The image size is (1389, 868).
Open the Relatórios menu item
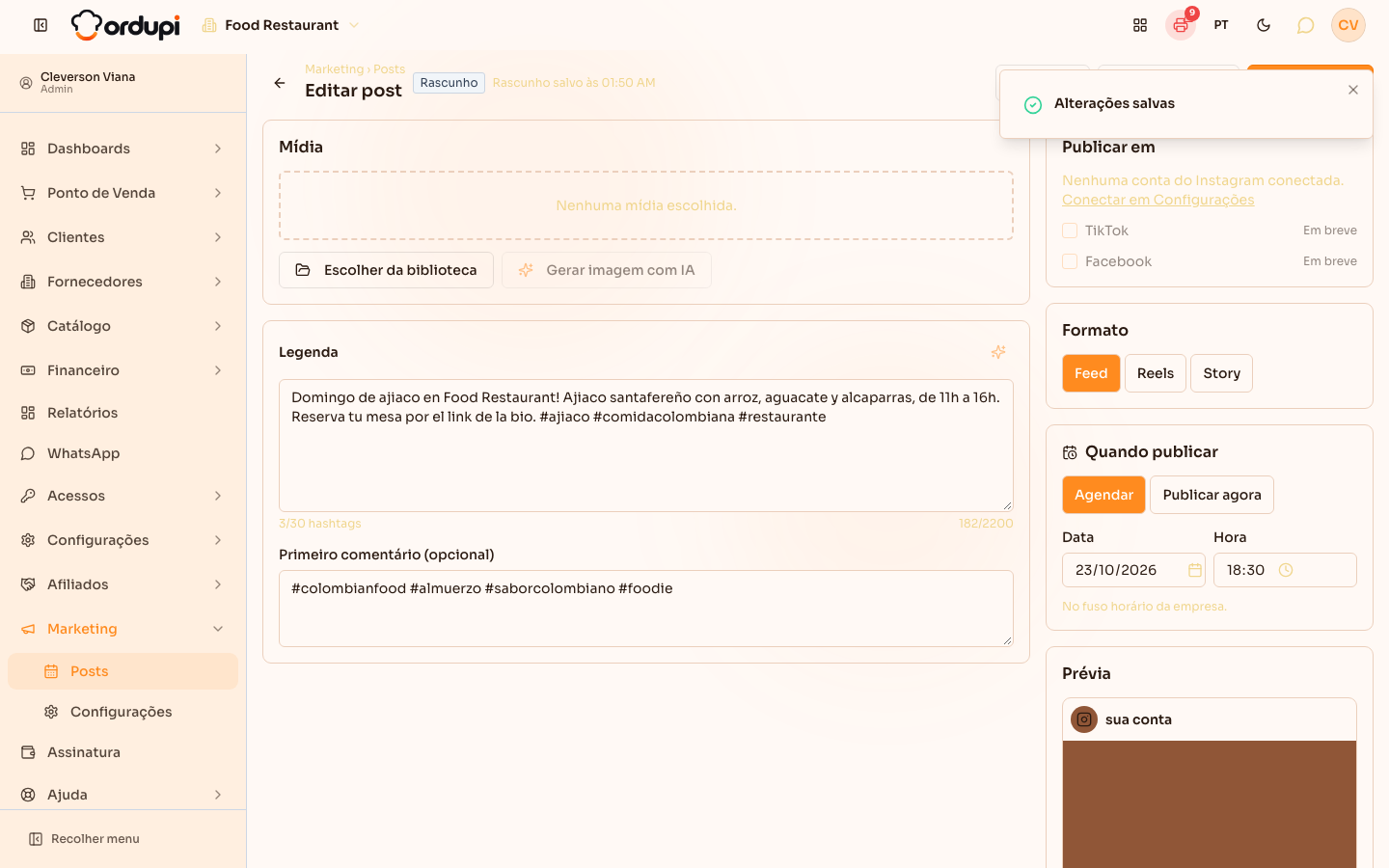pos(123,413)
